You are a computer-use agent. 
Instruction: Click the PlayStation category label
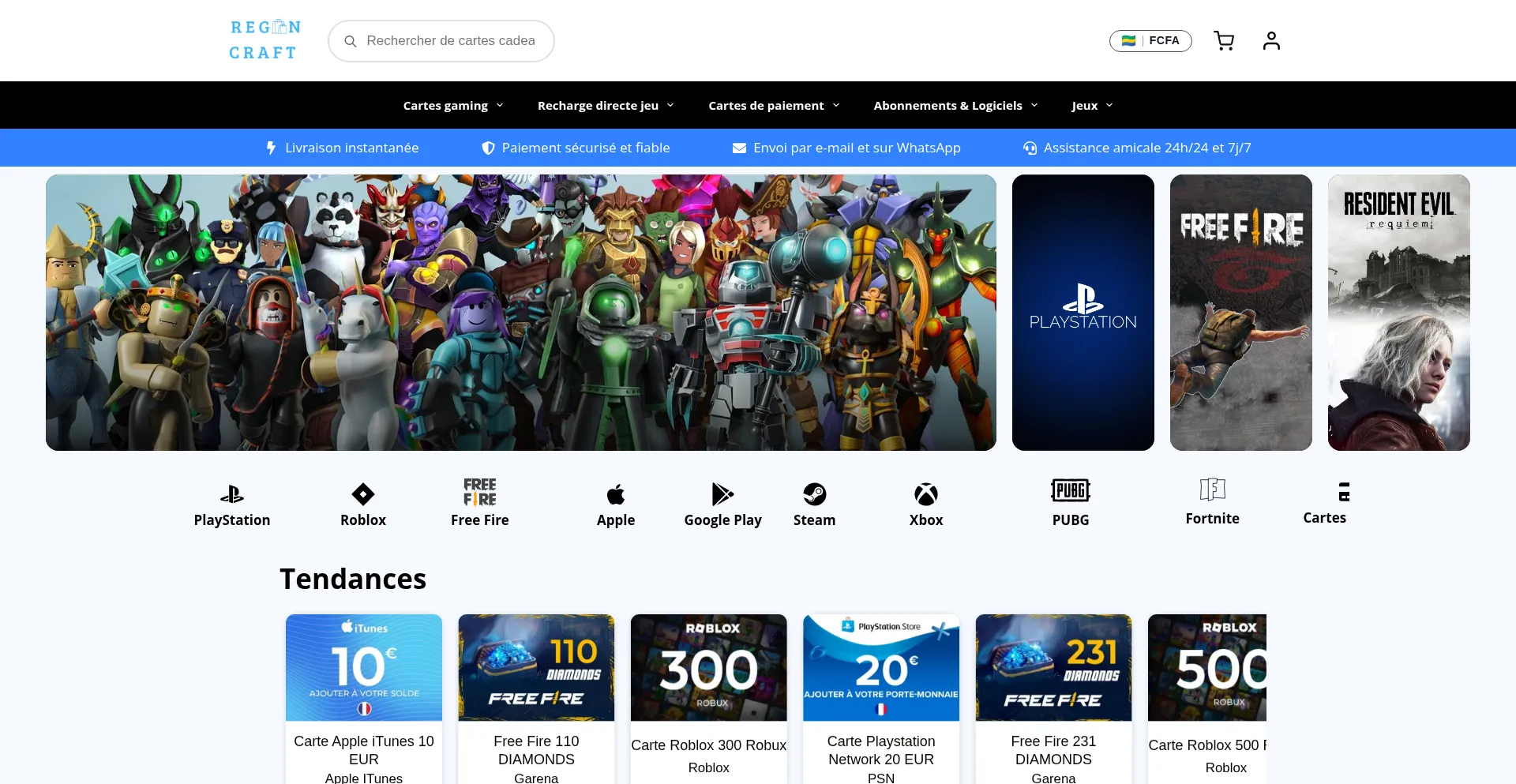pyautogui.click(x=232, y=520)
